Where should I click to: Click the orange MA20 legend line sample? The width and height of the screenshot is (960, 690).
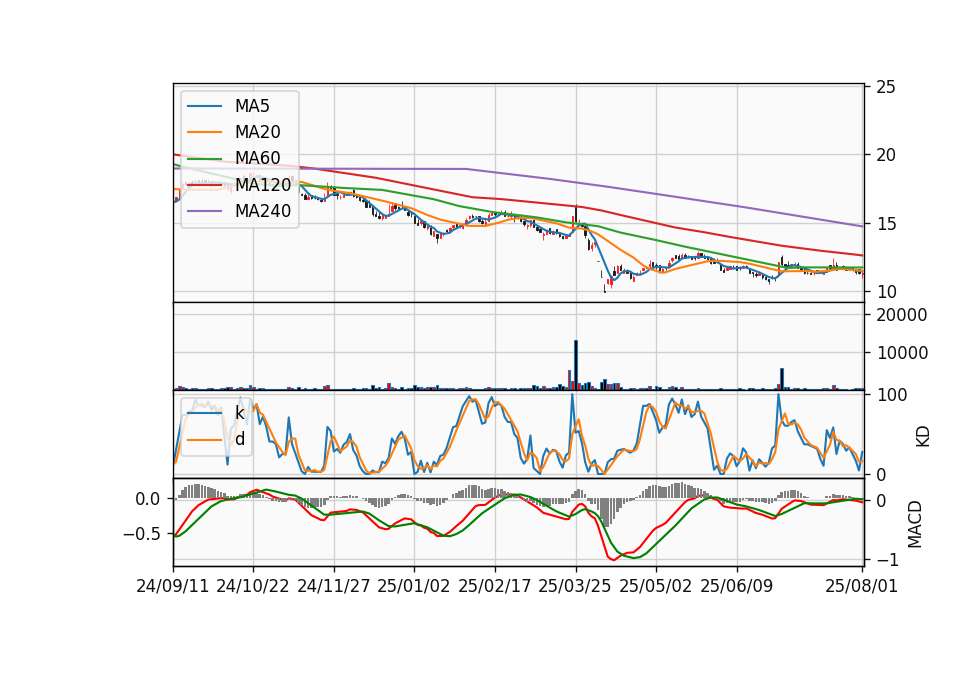[x=204, y=132]
